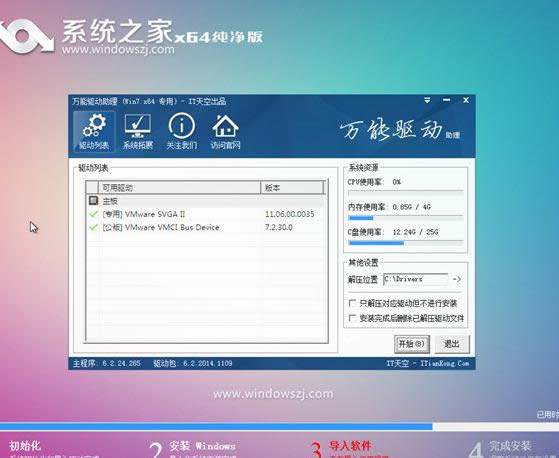Click the 内存使用率 progress bar
The height and width of the screenshot is (458, 559).
(x=406, y=218)
